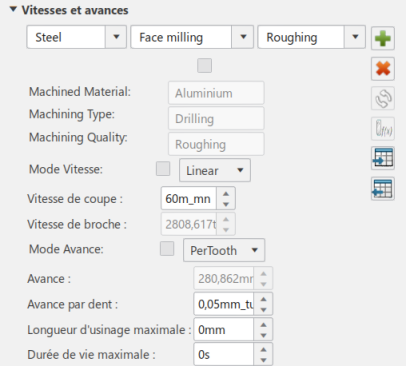This screenshot has width=406, height=366.
Task: Collapse the Vitesses et avances section
Action: pos(13,9)
